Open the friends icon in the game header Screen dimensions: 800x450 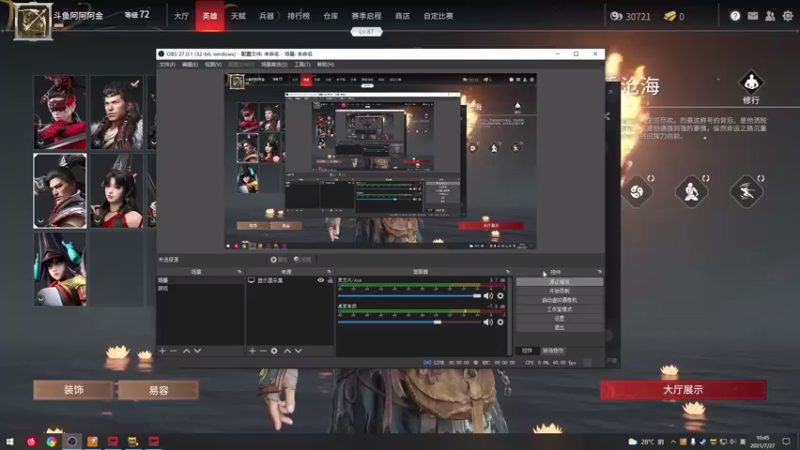(770, 16)
